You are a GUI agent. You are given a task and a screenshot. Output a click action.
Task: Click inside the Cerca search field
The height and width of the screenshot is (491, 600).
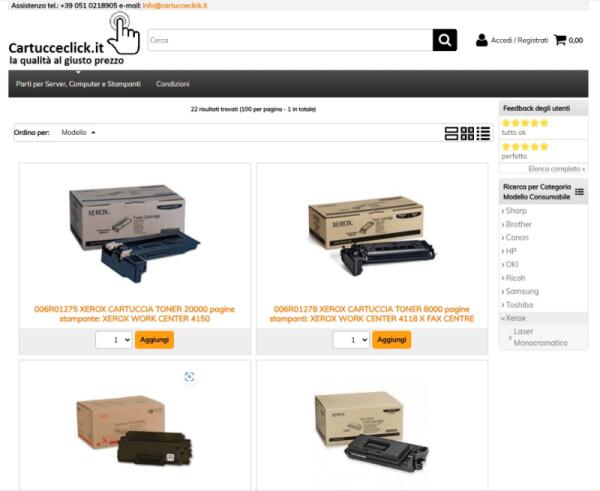point(290,40)
